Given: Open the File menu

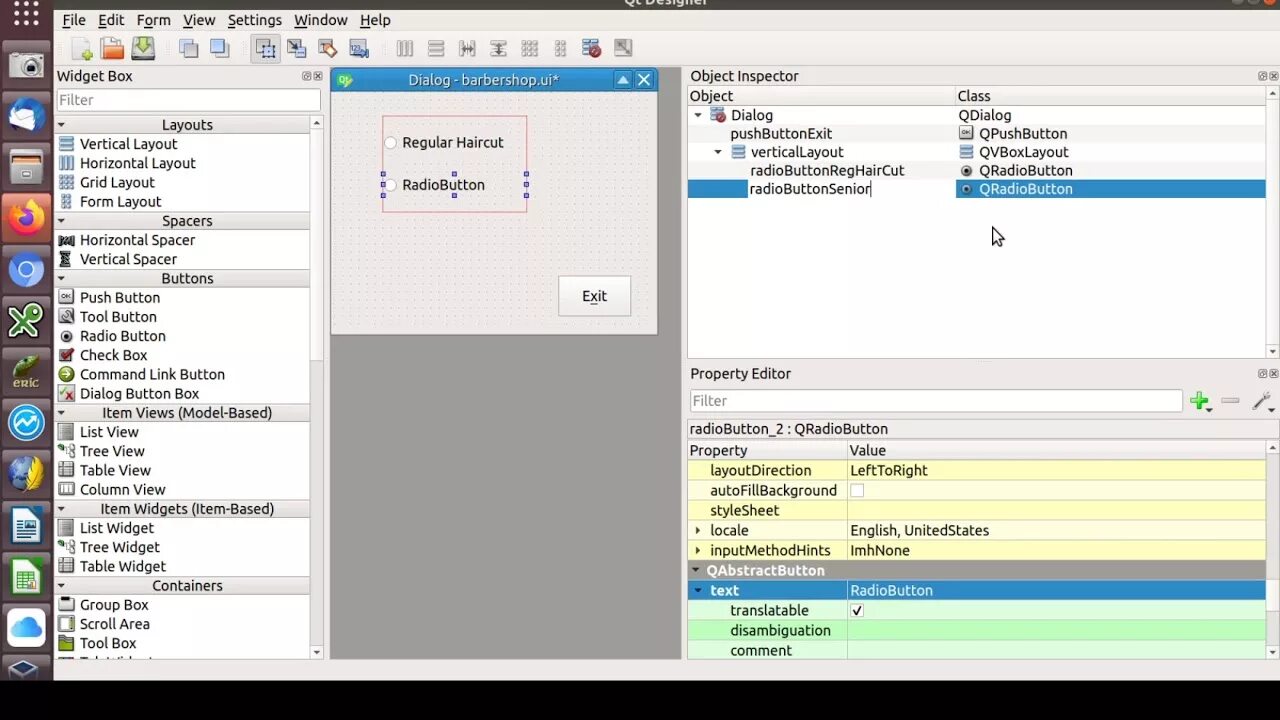Looking at the screenshot, I should 74,20.
